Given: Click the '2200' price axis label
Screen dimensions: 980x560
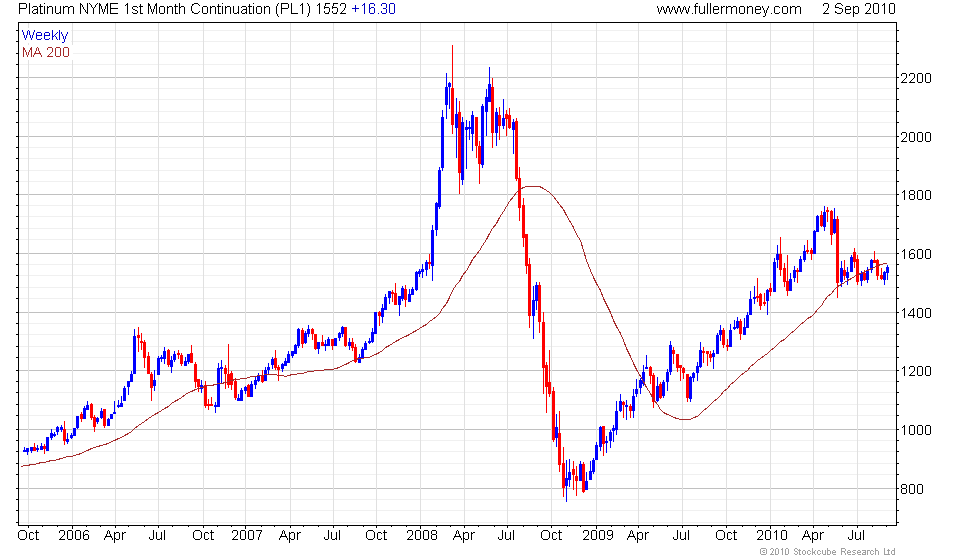Looking at the screenshot, I should pyautogui.click(x=916, y=78).
